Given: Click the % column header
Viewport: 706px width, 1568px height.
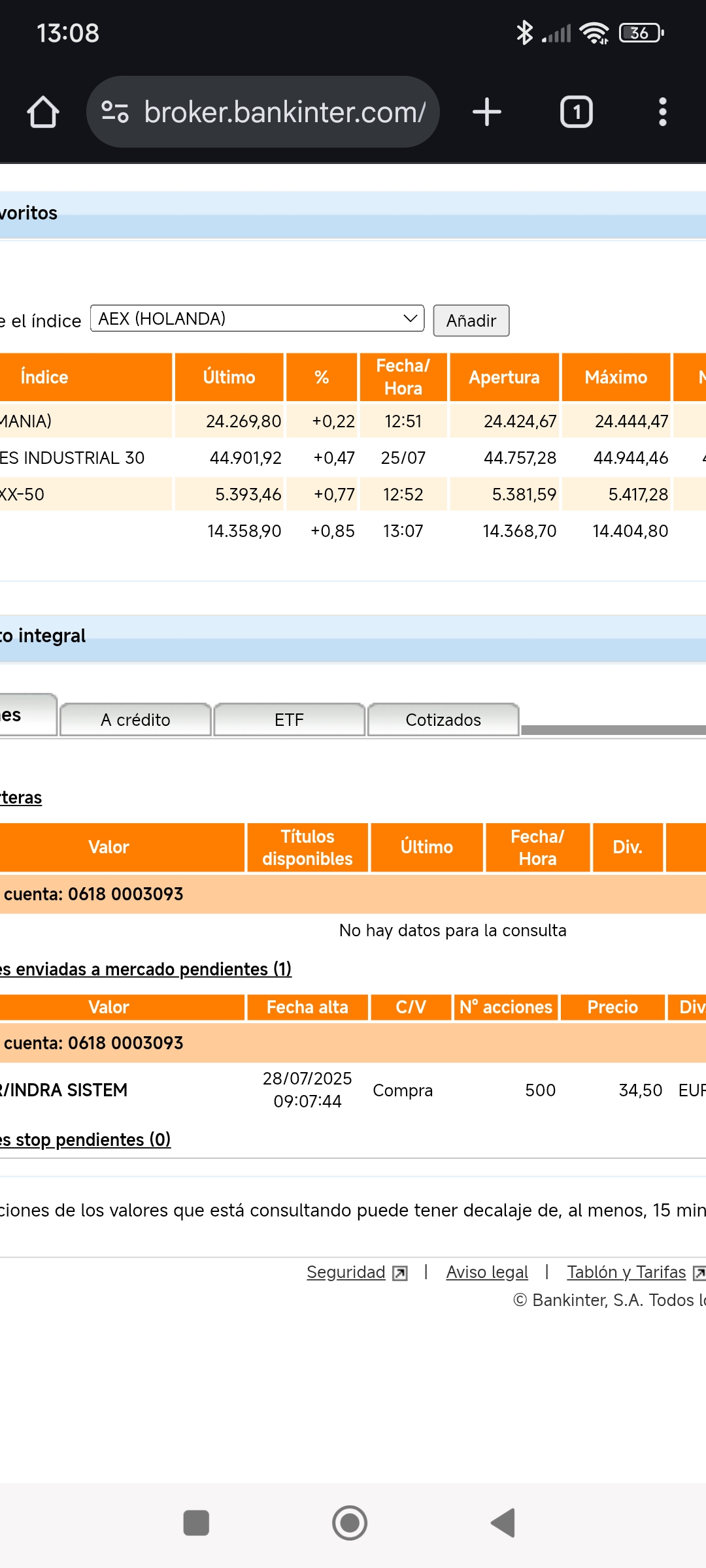Looking at the screenshot, I should (322, 377).
